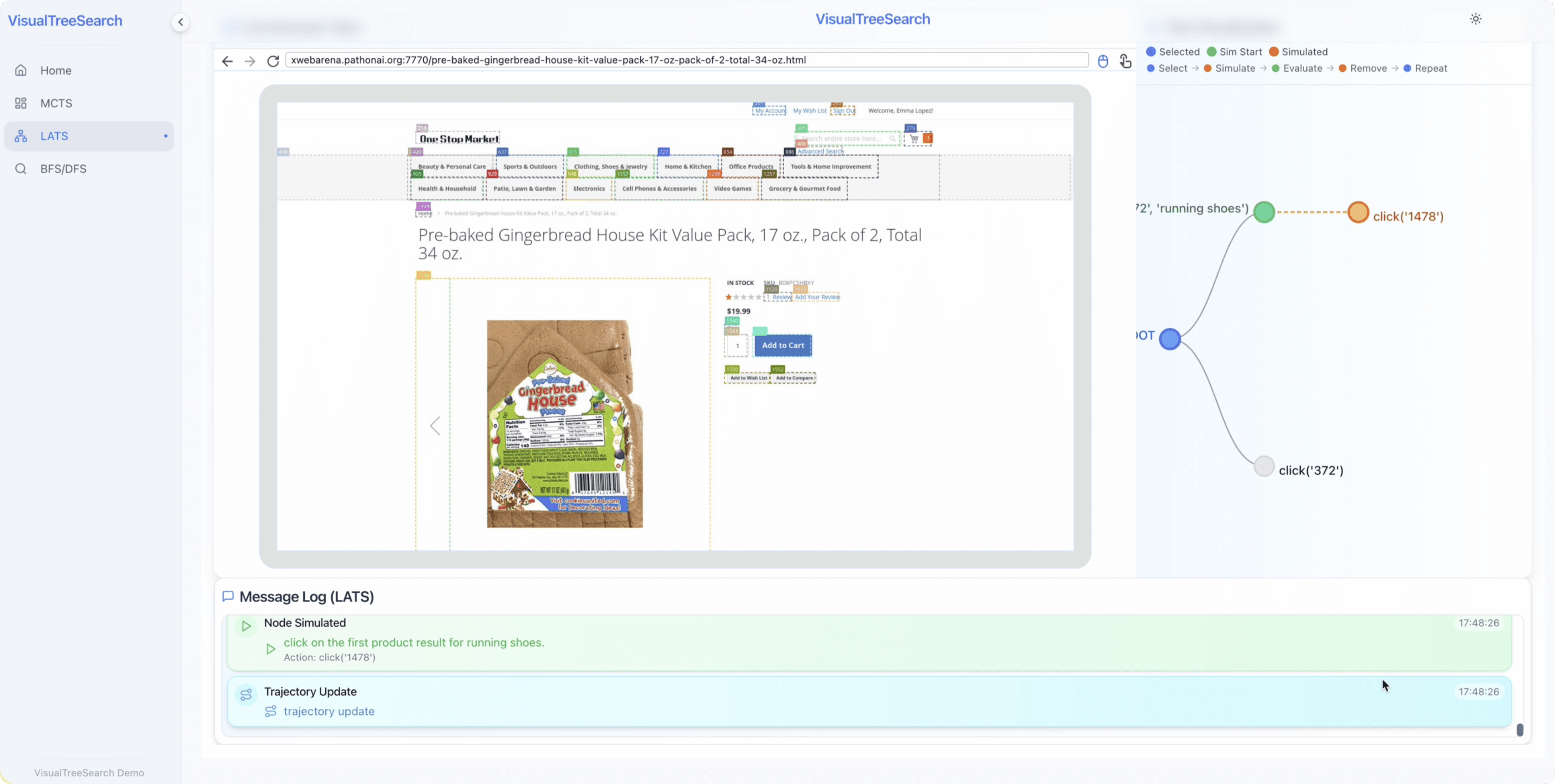Viewport: 1555px width, 784px height.
Task: Toggle dark mode with the sun icon
Action: (x=1475, y=19)
